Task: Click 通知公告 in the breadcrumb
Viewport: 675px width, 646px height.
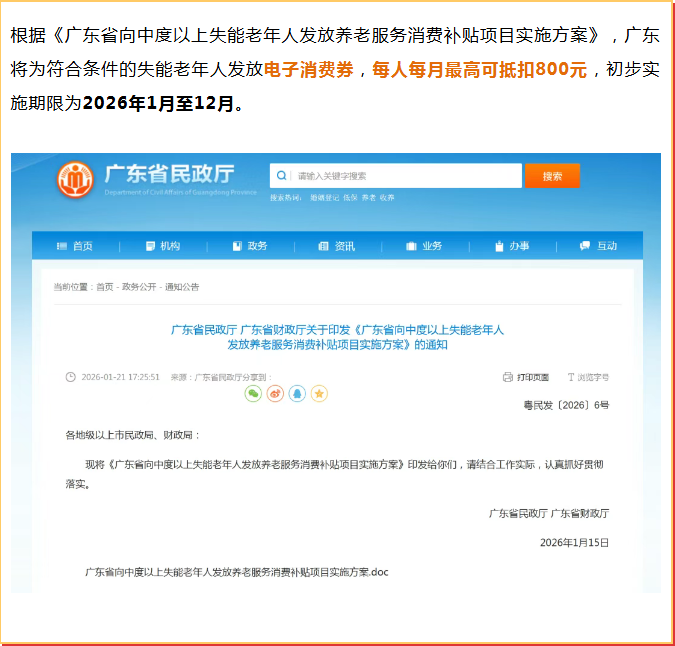Action: [x=182, y=287]
